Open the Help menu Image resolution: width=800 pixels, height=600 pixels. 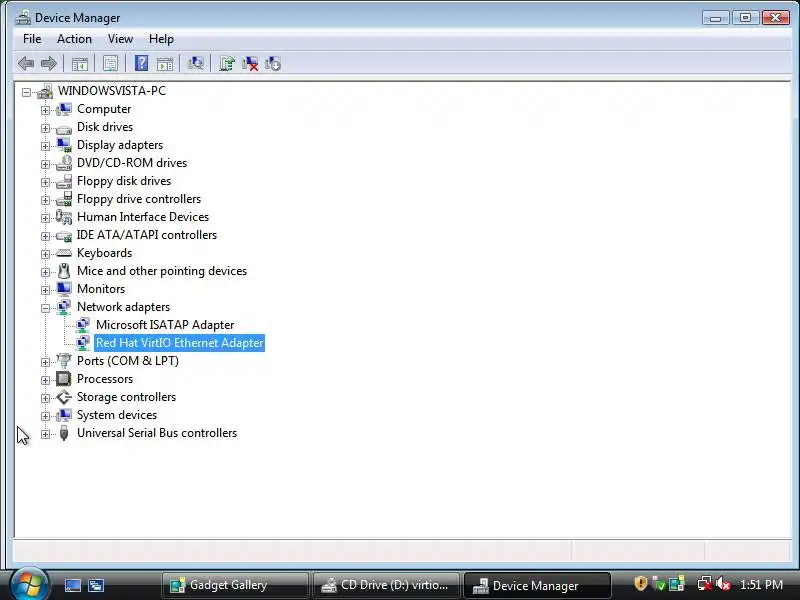[x=161, y=39]
